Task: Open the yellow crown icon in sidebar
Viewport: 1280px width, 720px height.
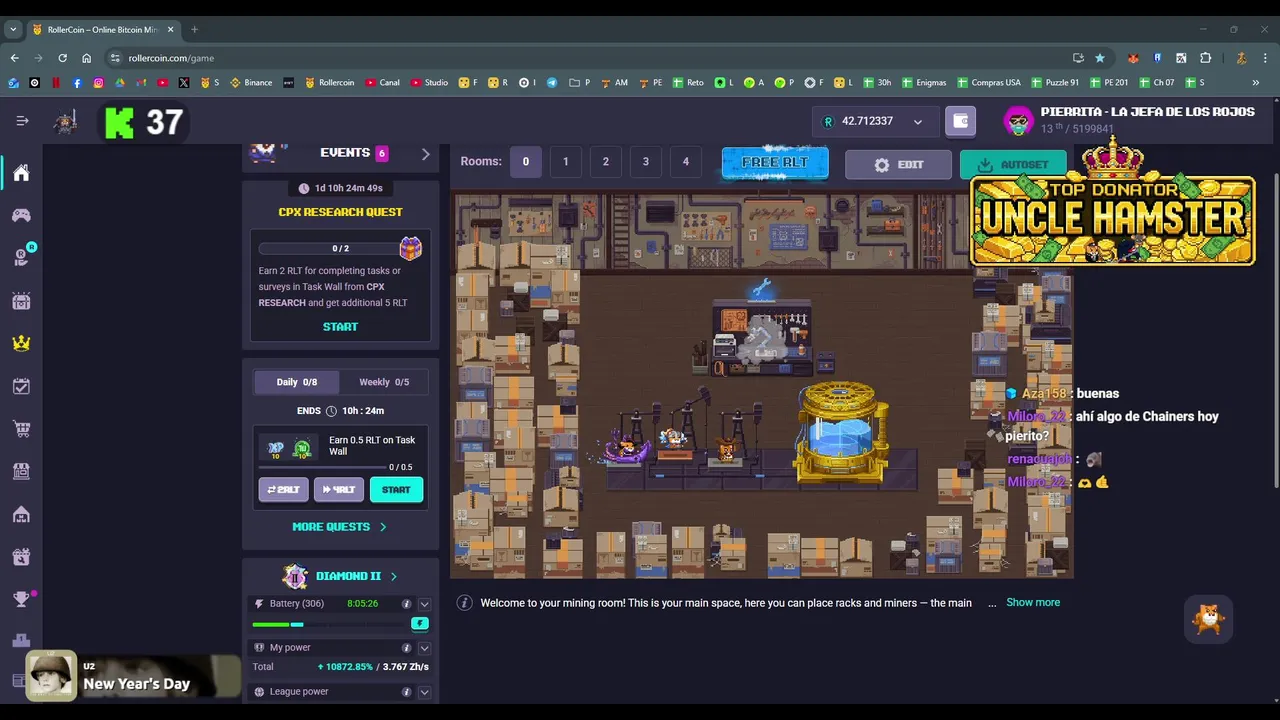Action: 21,343
